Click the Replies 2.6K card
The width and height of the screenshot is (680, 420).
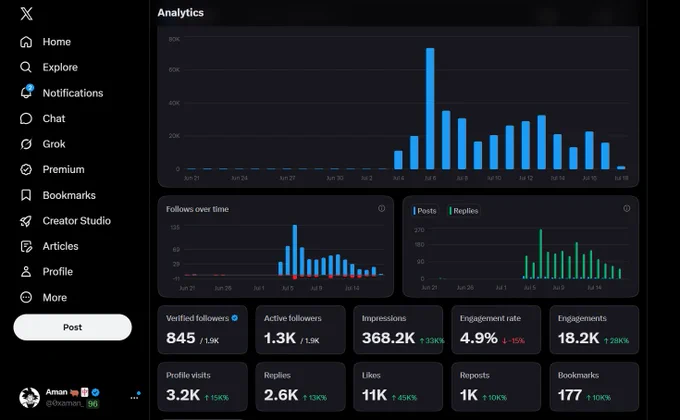click(301, 387)
